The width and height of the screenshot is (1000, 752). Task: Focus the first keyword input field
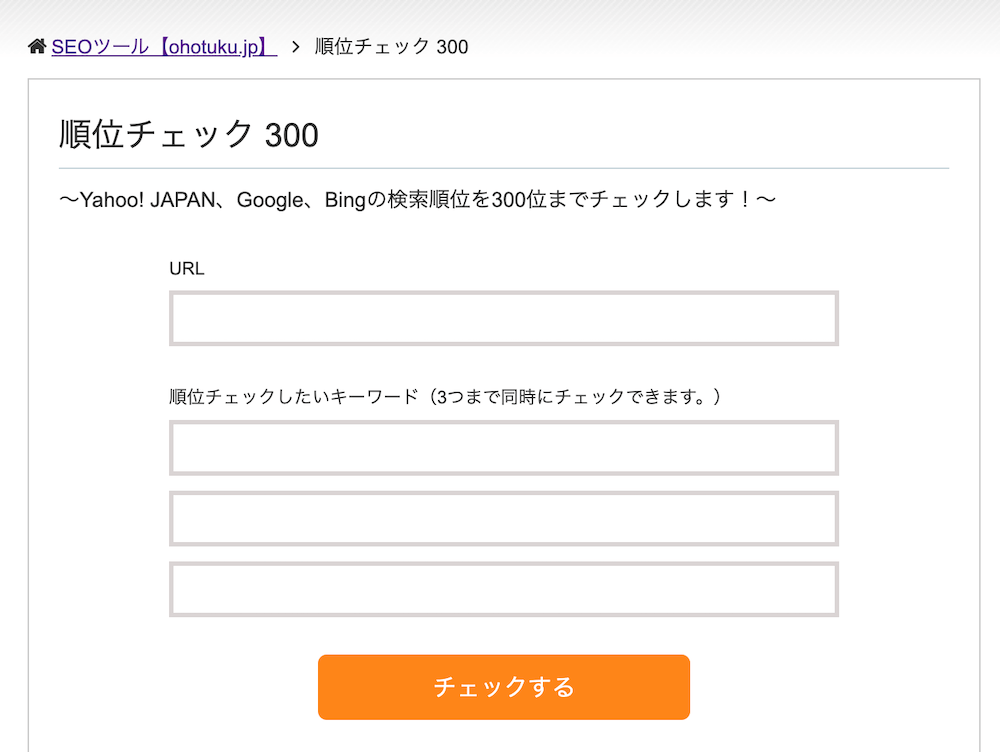click(x=504, y=448)
